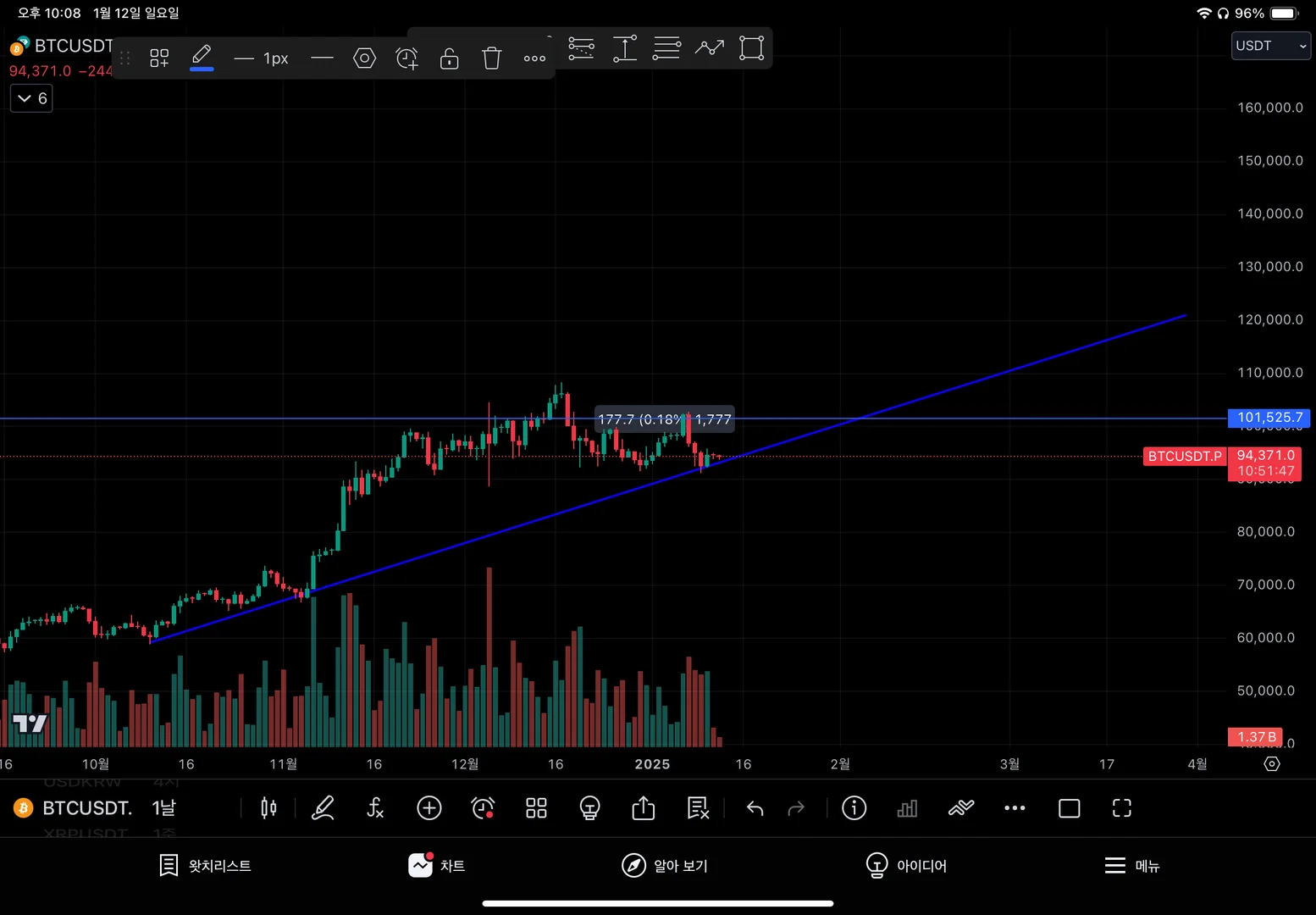The width and height of the screenshot is (1316, 915).
Task: Open drawing settings hexagon icon
Action: tap(364, 58)
